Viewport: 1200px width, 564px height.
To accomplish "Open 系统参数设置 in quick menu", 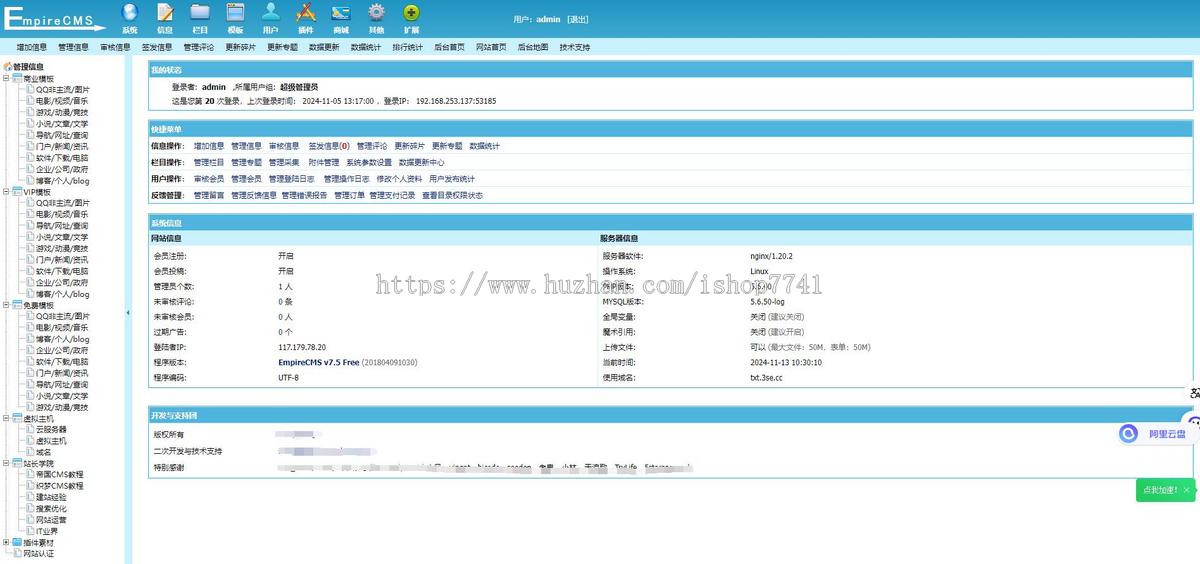I will [x=369, y=162].
